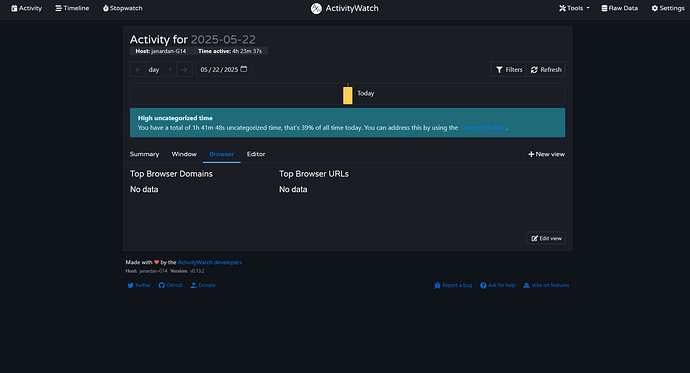The height and width of the screenshot is (373, 690).
Task: Open Raw Data page
Action: (x=620, y=8)
